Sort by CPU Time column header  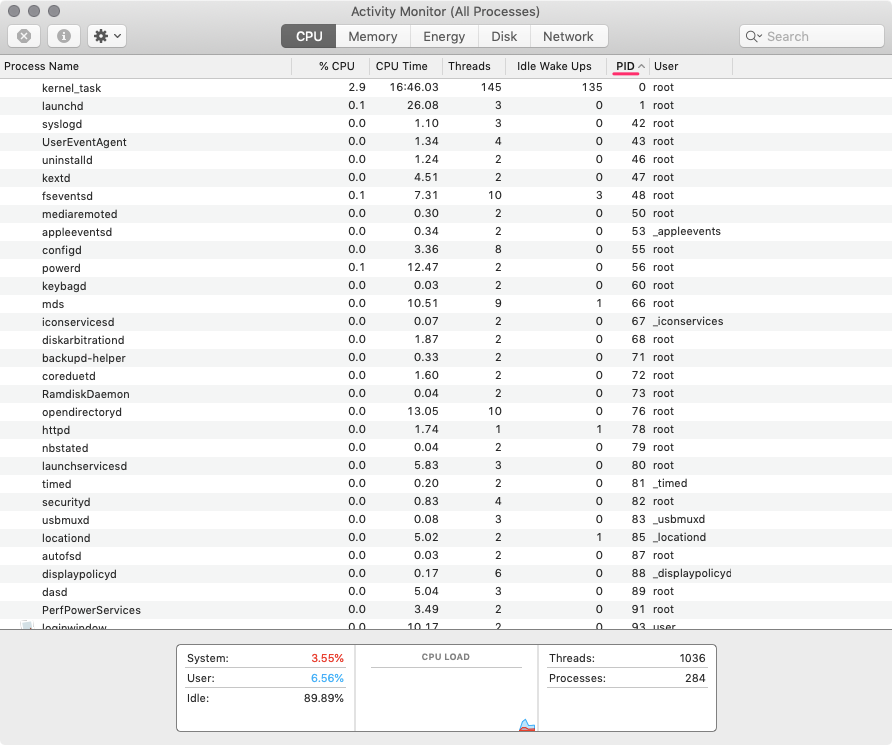[x=406, y=66]
